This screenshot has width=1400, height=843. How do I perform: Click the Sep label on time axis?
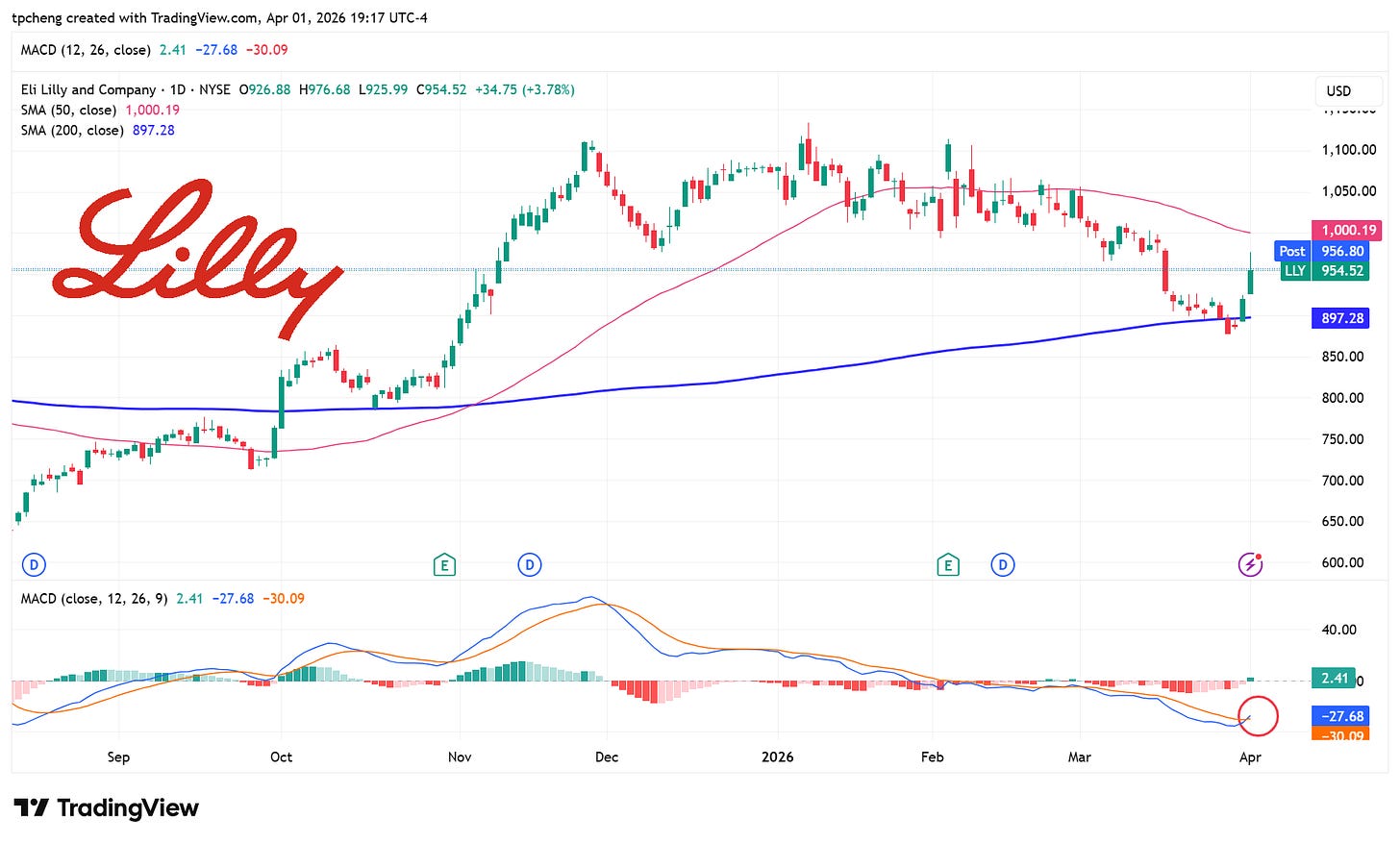click(x=118, y=757)
